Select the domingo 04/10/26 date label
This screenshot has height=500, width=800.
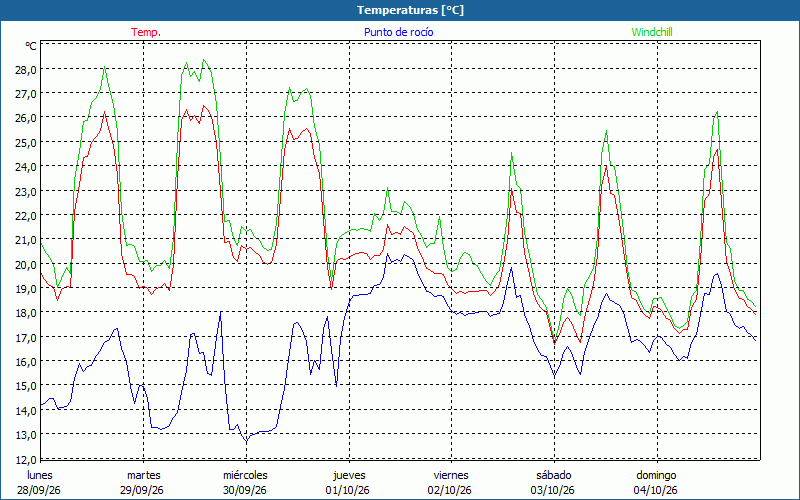(x=656, y=483)
